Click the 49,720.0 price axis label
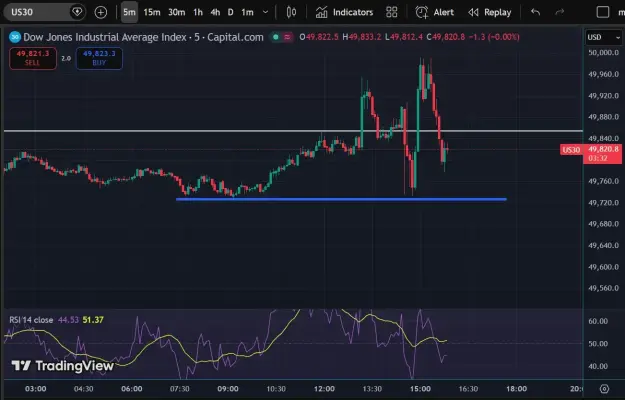The height and width of the screenshot is (400, 625). (x=603, y=203)
